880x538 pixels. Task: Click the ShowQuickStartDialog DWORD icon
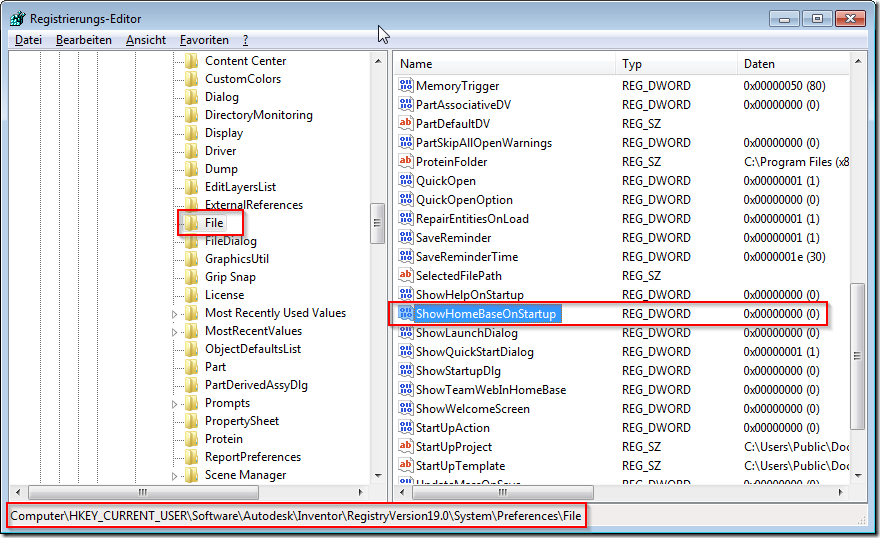(405, 352)
